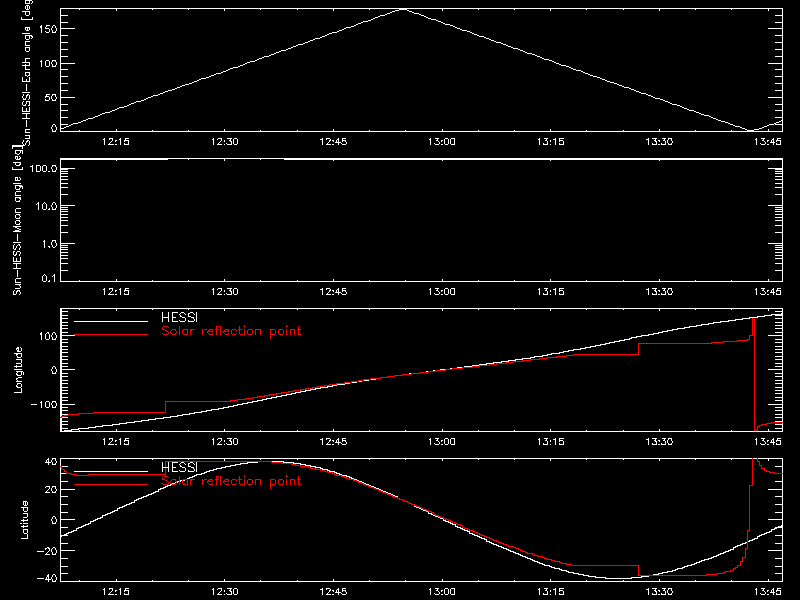Click the 150 tick on Earth angle axis

[48, 29]
